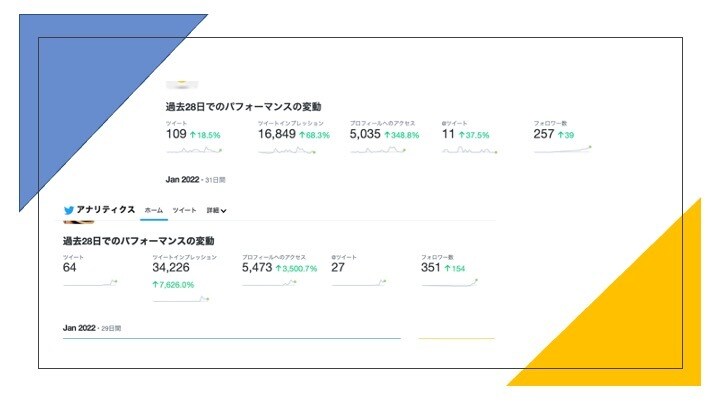
Task: Click the sparkline under value 351
Action: point(450,282)
